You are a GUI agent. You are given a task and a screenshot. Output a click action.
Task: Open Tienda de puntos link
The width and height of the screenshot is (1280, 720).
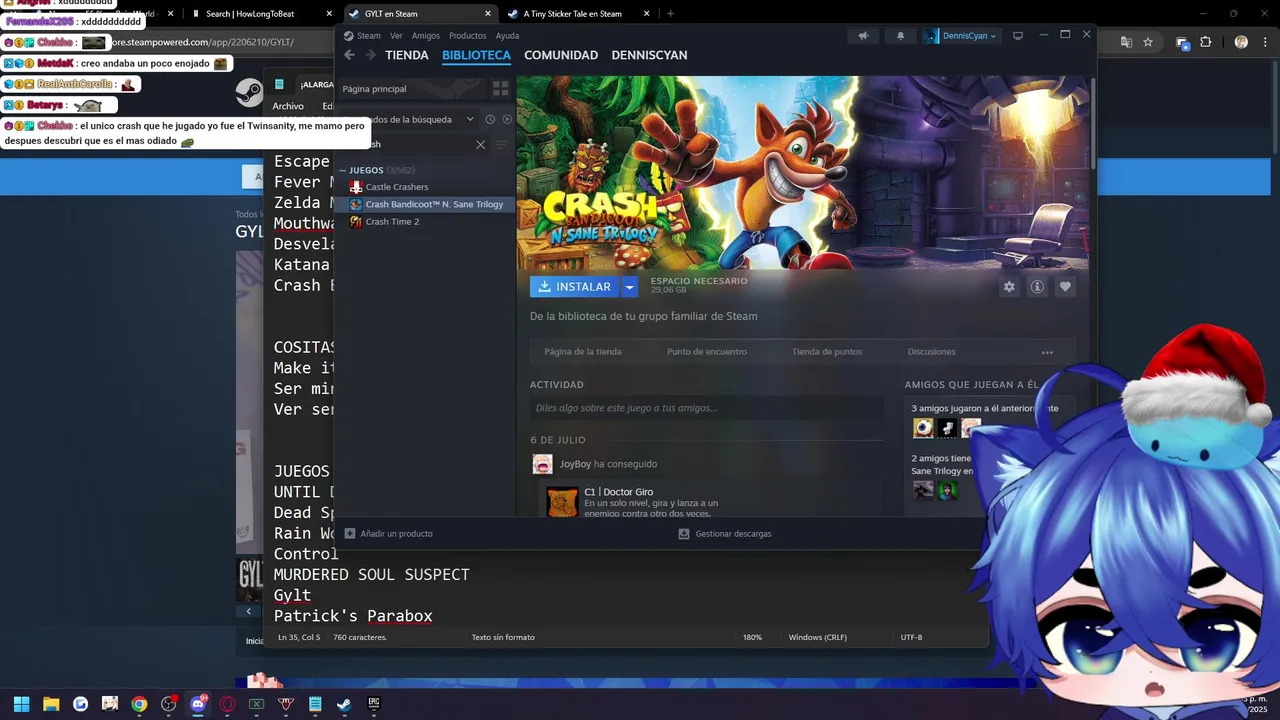827,352
